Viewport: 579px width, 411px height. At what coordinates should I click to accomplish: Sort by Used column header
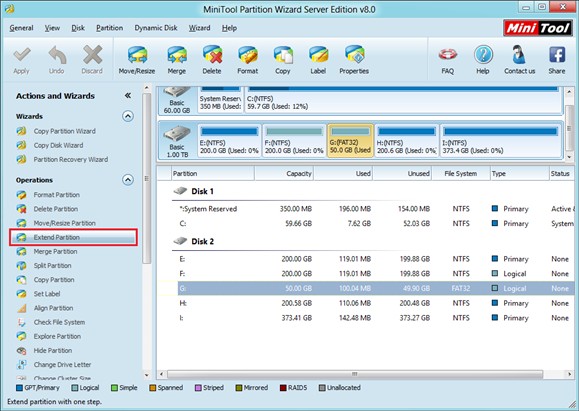(343, 174)
